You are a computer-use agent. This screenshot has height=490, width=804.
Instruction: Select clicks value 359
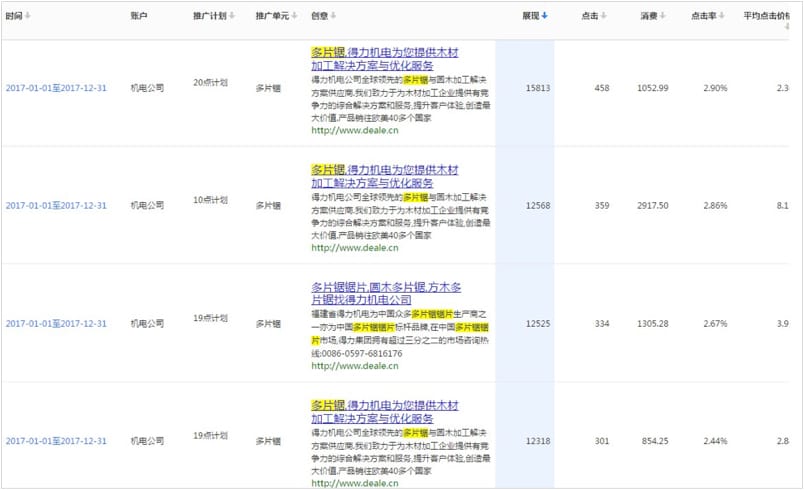[602, 206]
